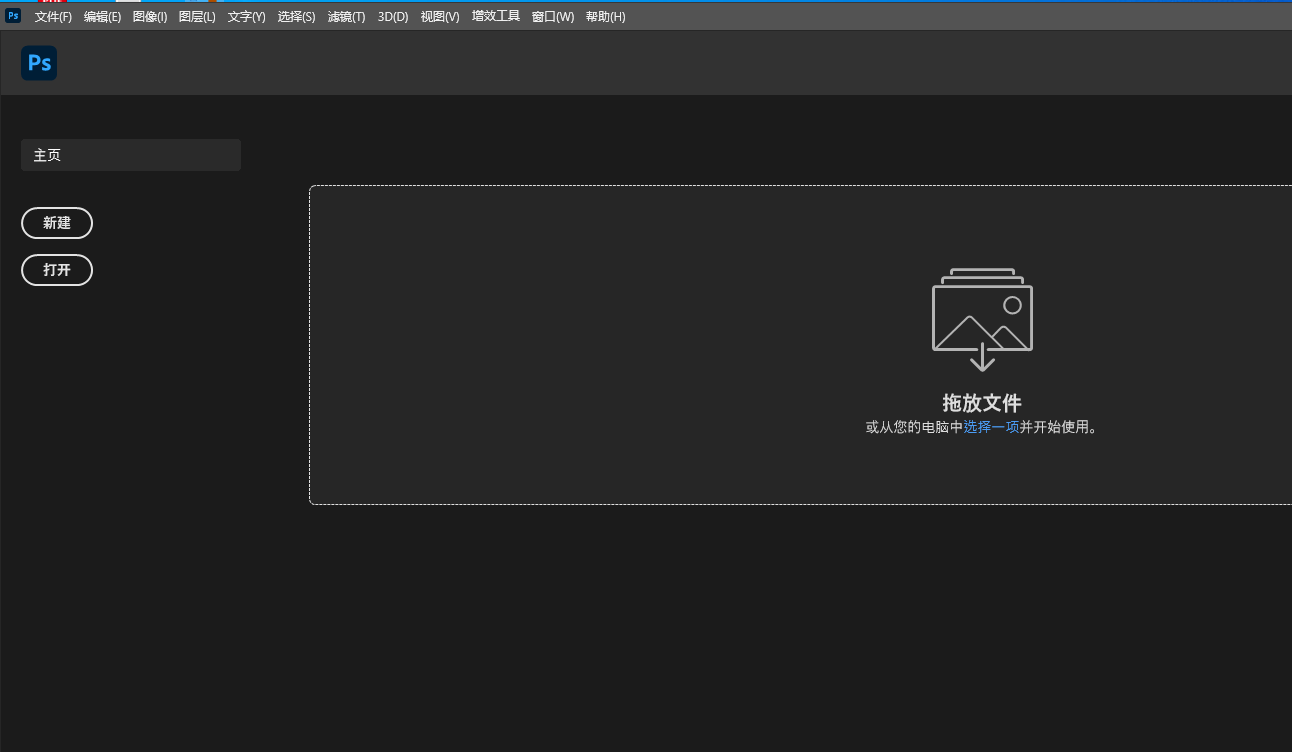The height and width of the screenshot is (752, 1292).
Task: Open the 帮助(H) menu
Action: tap(605, 17)
